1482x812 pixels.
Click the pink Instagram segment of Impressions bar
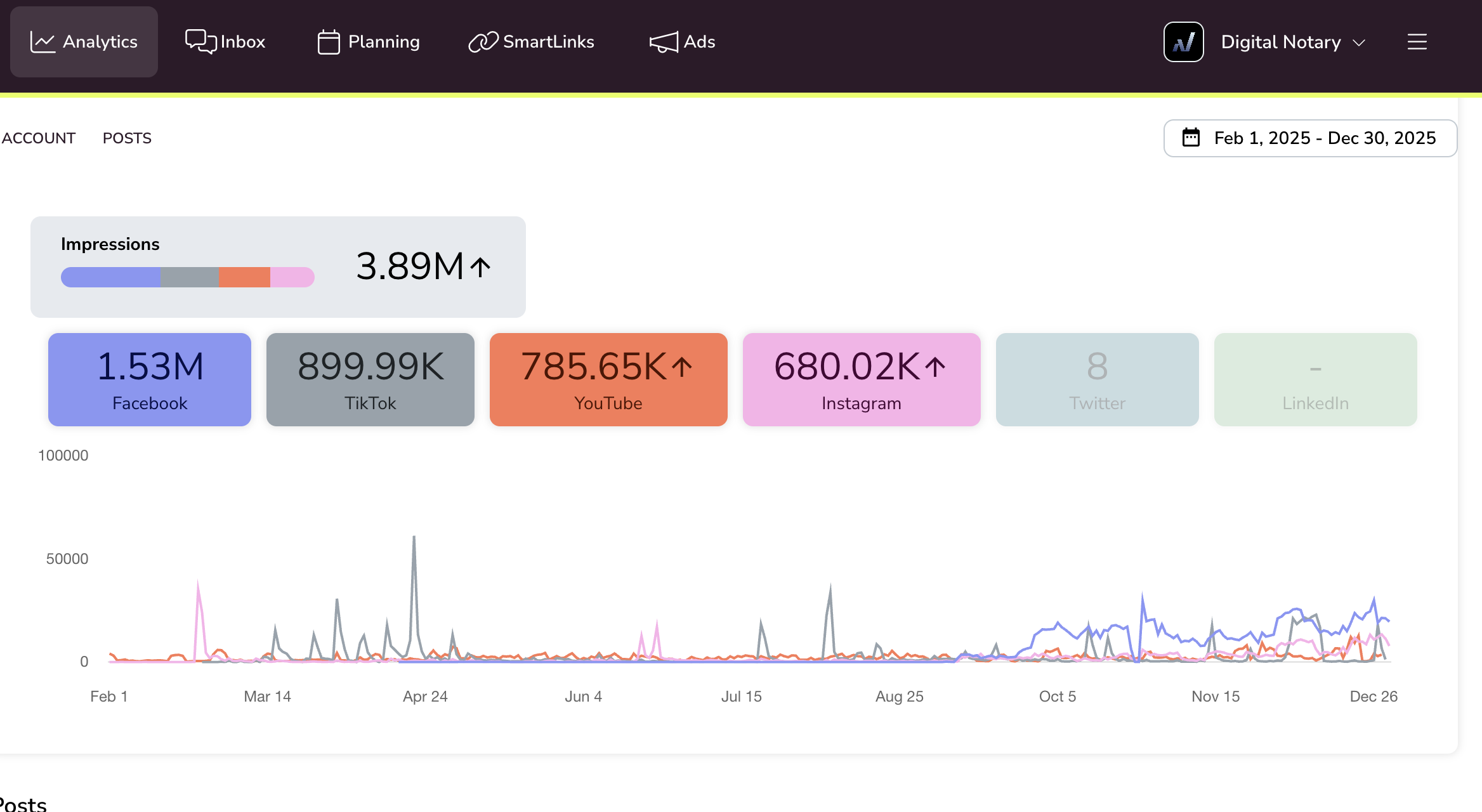pos(292,277)
